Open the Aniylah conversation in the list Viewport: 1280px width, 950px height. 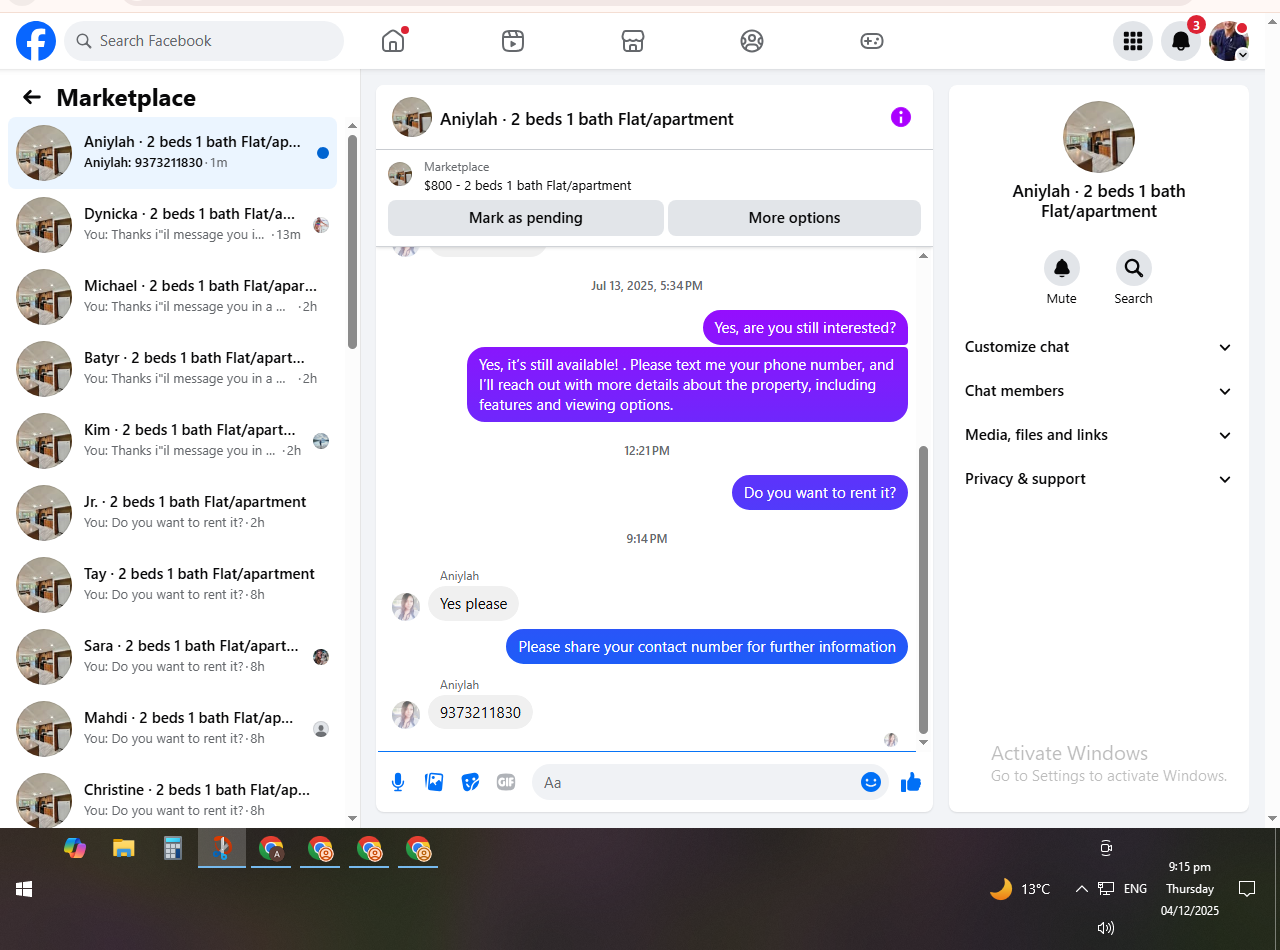click(173, 153)
